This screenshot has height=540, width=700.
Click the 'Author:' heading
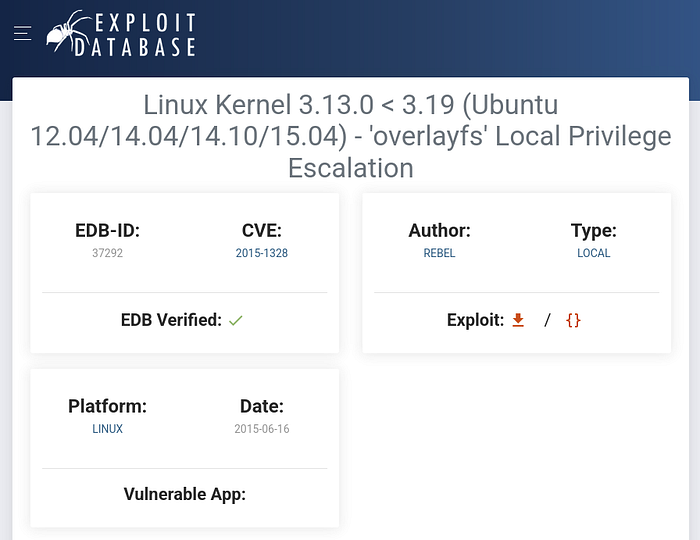coord(439,231)
